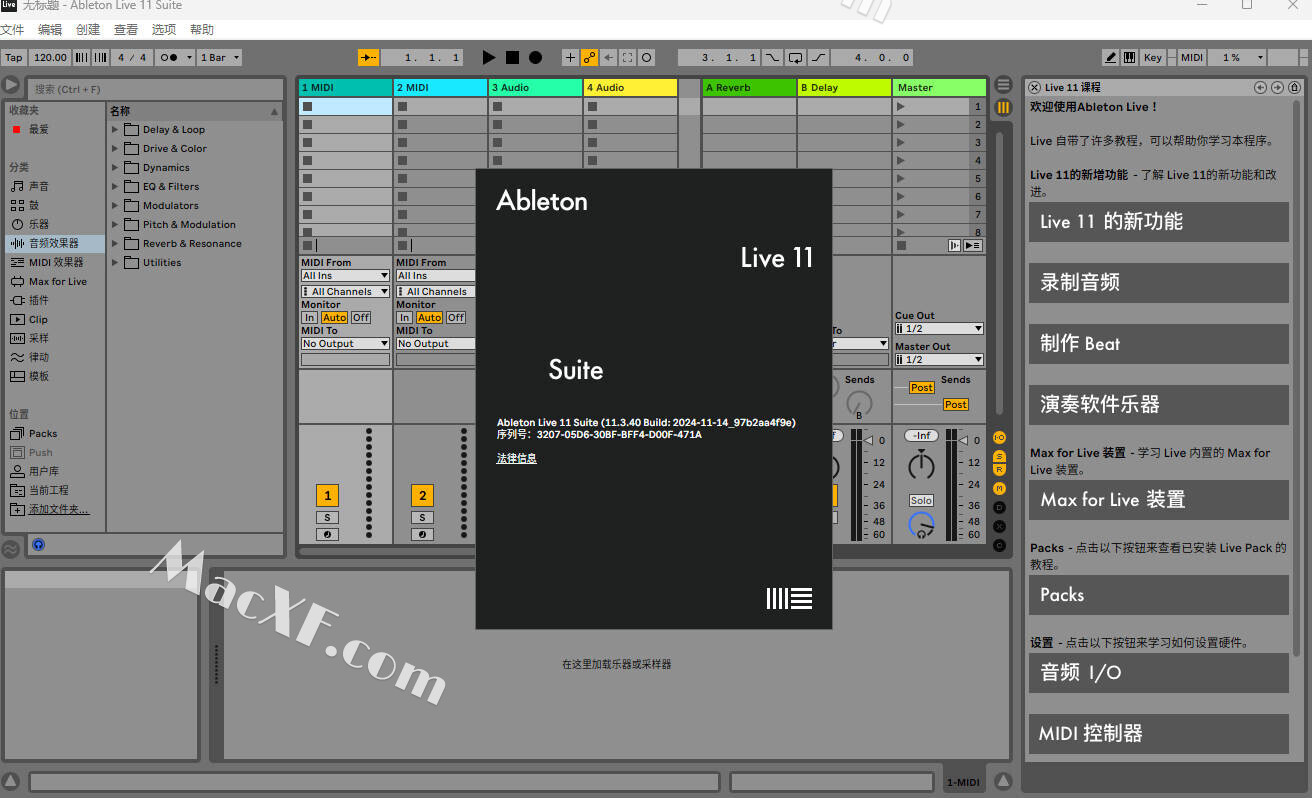Select MIDI 效果器 category in browser
Image resolution: width=1312 pixels, height=798 pixels.
pyautogui.click(x=54, y=262)
